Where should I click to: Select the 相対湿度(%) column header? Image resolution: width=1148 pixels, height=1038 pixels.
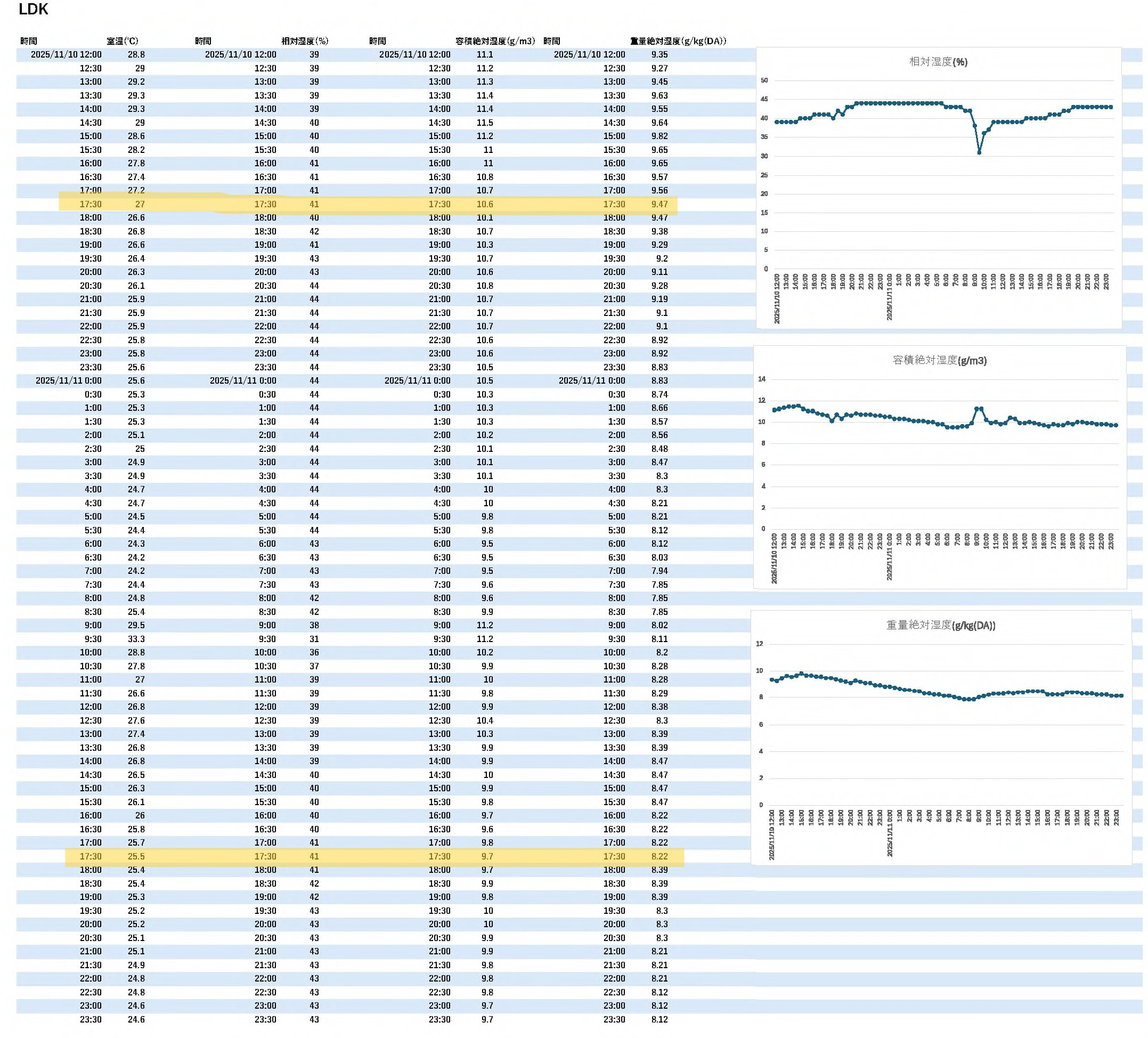pyautogui.click(x=305, y=41)
